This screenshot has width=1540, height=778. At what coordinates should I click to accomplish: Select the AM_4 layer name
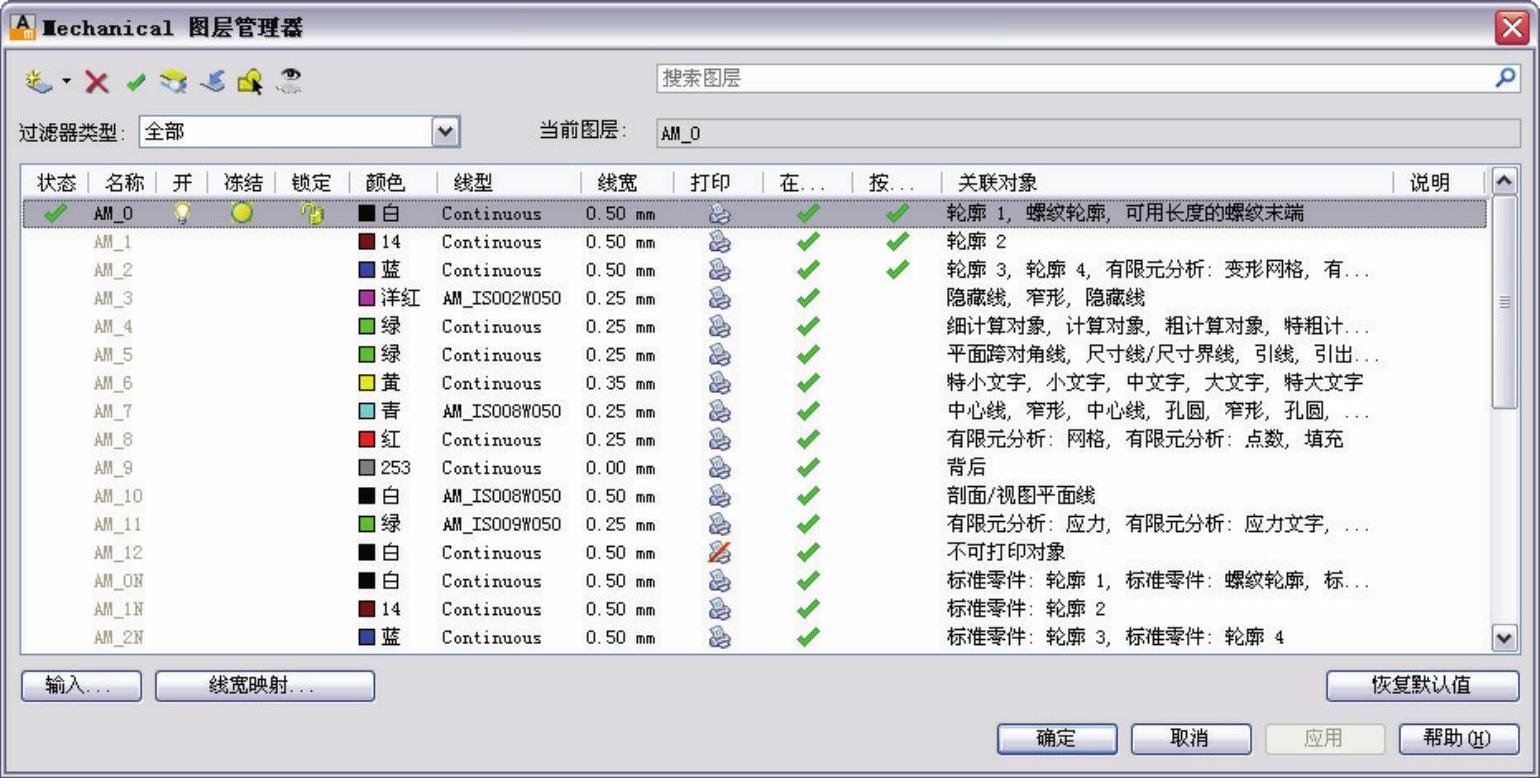(113, 326)
